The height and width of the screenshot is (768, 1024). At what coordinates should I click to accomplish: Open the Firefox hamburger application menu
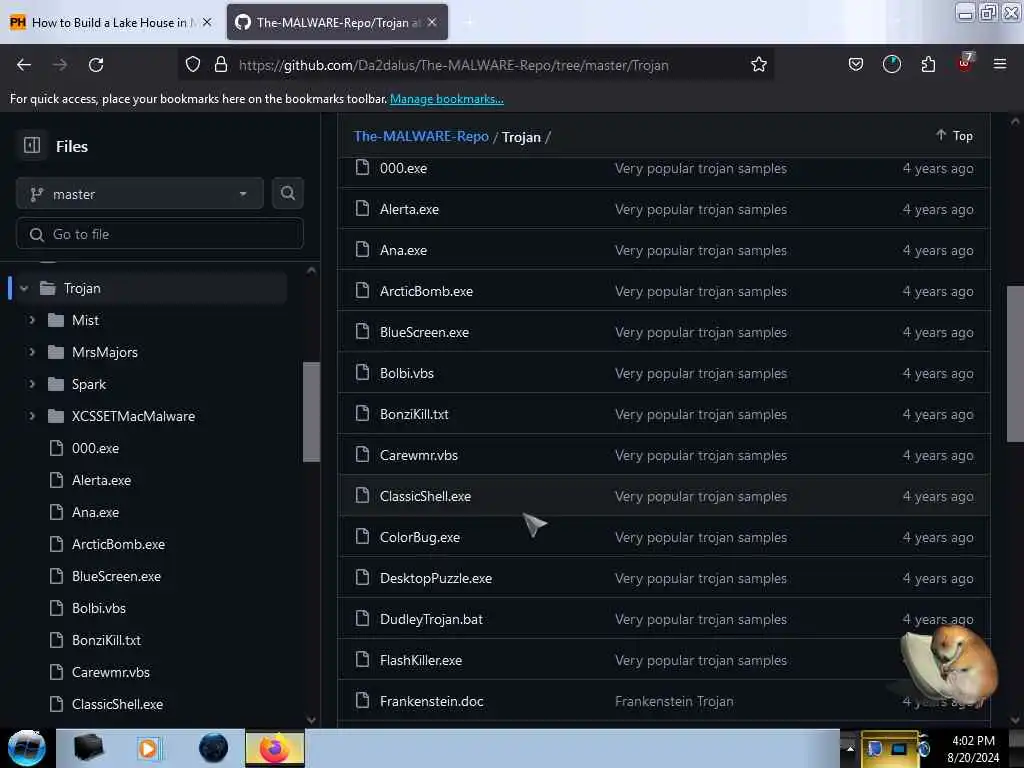point(999,65)
